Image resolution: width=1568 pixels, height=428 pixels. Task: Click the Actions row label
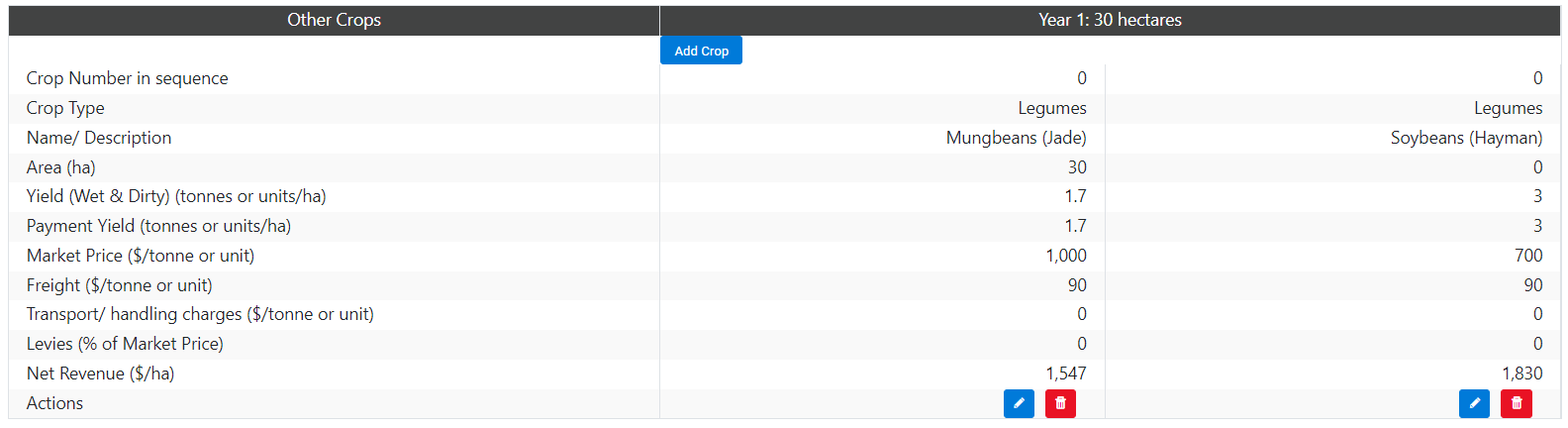[x=54, y=403]
